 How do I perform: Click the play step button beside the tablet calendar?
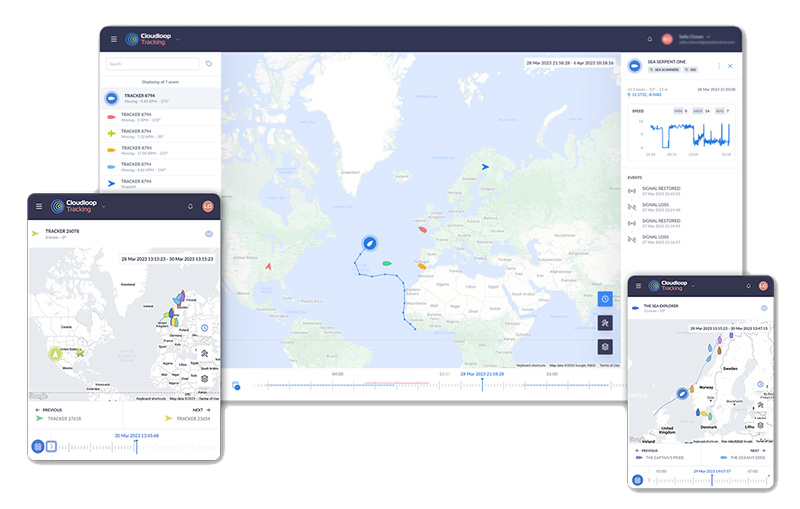tap(51, 446)
